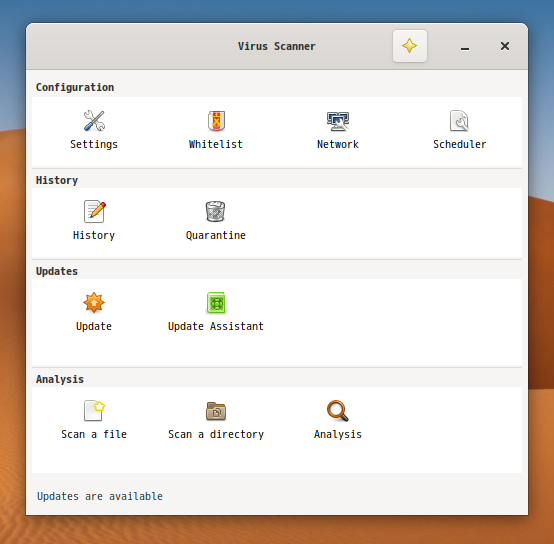Click the Updates are available status text
The width and height of the screenshot is (554, 544).
click(x=100, y=496)
